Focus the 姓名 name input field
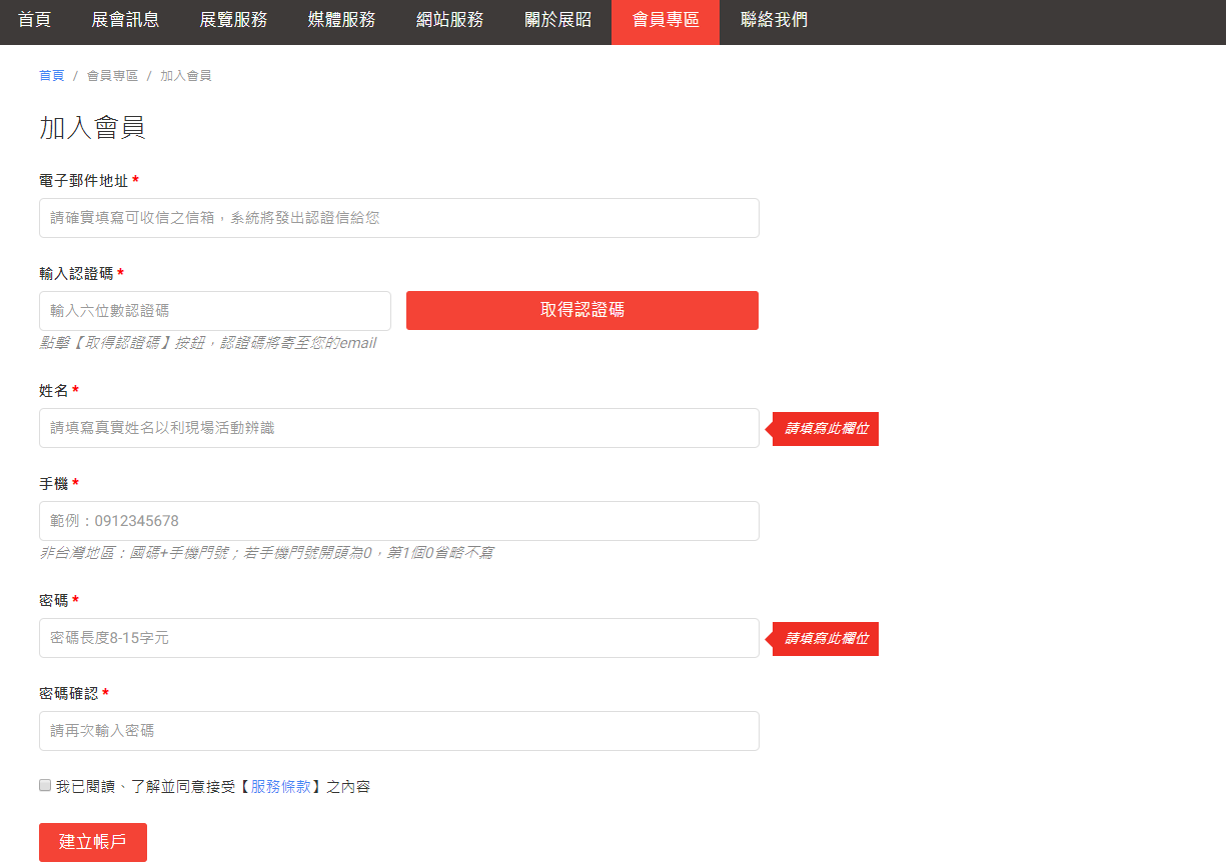 (x=399, y=428)
